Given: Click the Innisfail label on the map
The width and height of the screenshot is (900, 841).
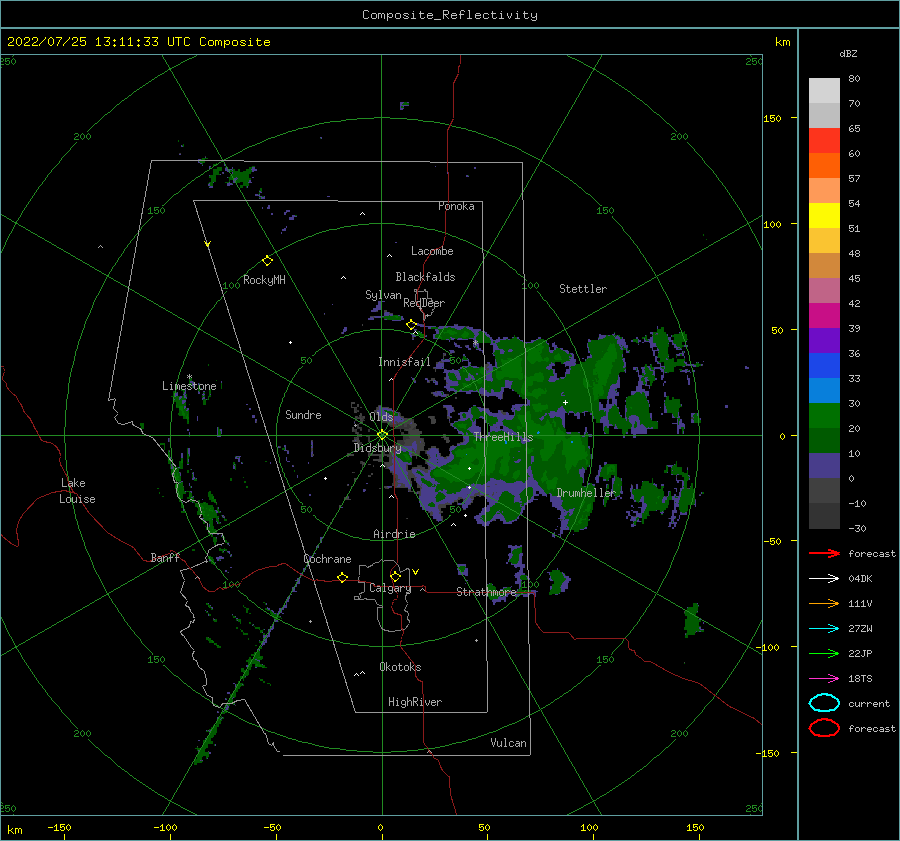Looking at the screenshot, I should click(x=404, y=362).
